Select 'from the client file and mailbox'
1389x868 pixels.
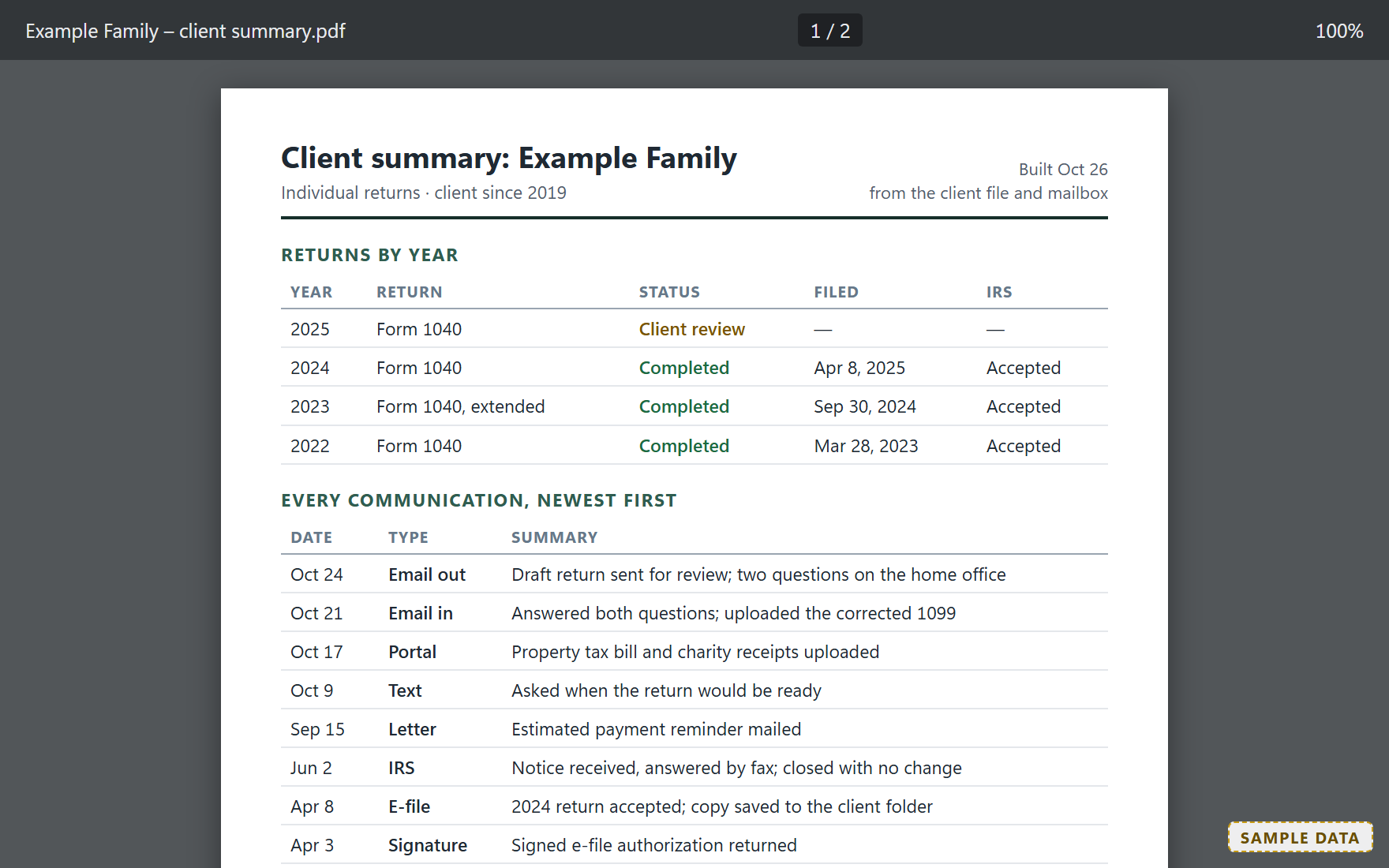coord(989,193)
